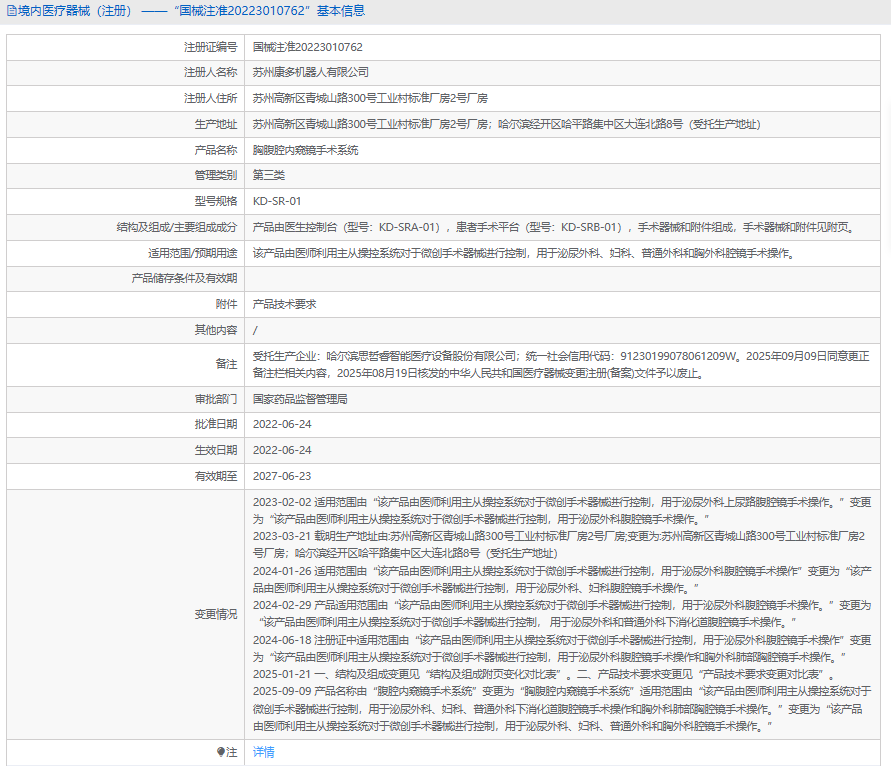Click the 适用范围/预期用途 value text
The height and width of the screenshot is (766, 891).
coord(523,253)
